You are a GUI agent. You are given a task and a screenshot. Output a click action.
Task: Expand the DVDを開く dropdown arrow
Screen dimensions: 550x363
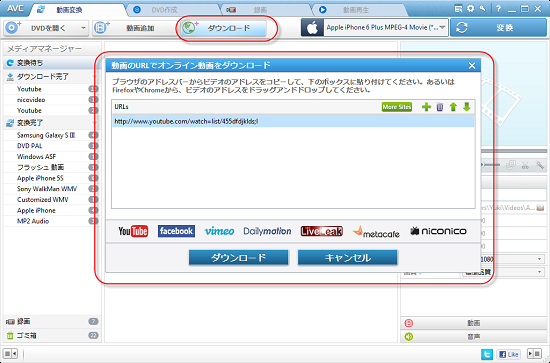83,28
